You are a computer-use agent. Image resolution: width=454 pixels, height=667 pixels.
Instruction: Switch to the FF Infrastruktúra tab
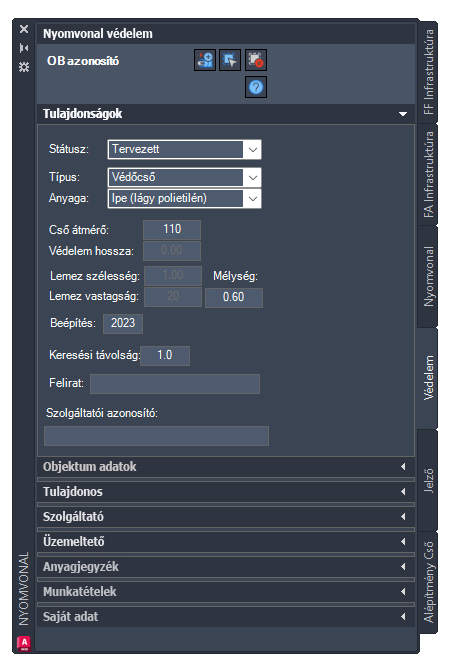point(428,72)
